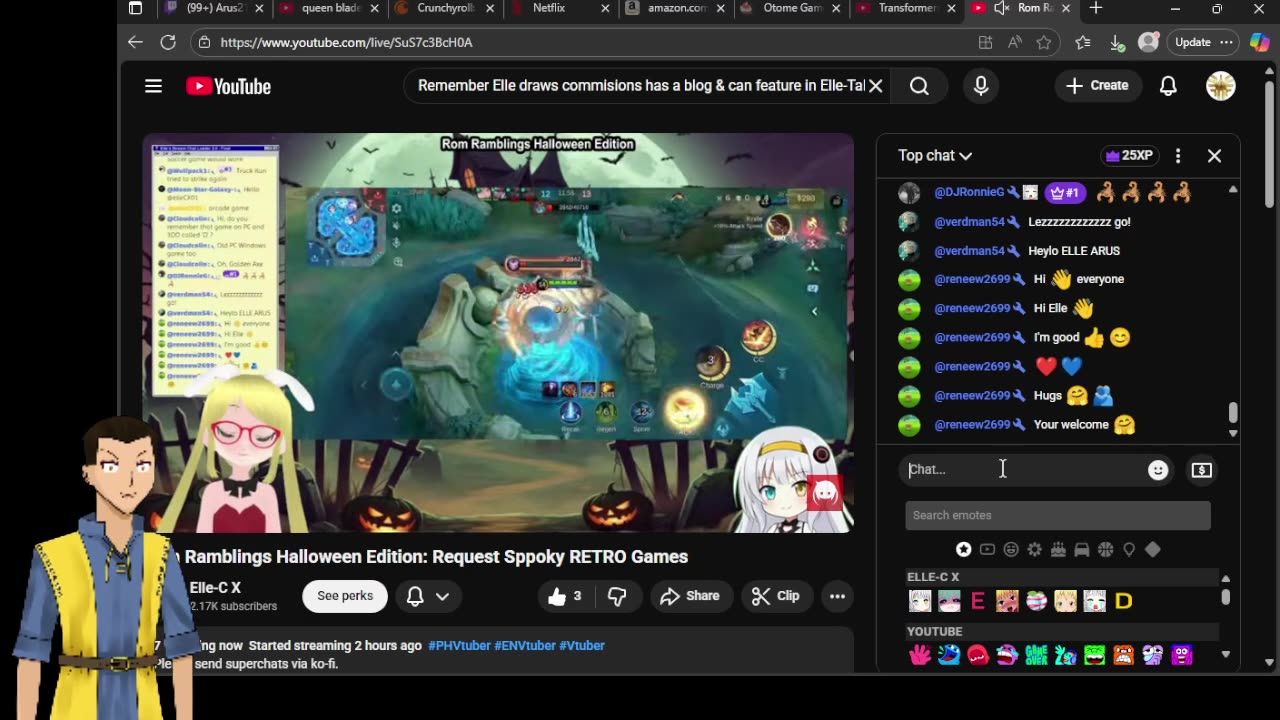Insert the Game Over YouTube emote
The image size is (1280, 720).
(x=1036, y=655)
